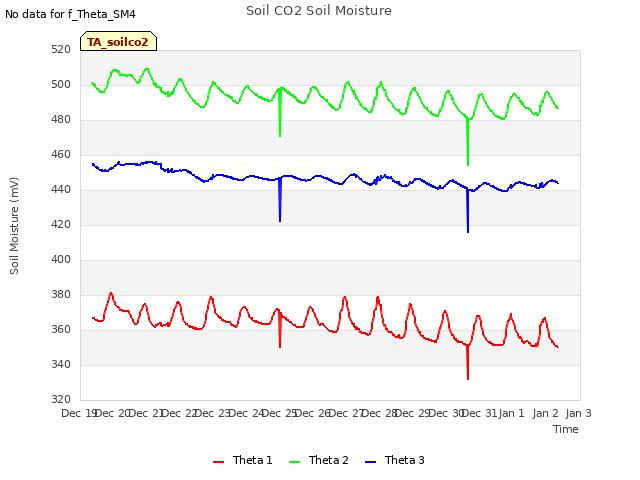640x480 pixels.
Task: Click the Jan 2 x-axis tick label
Action: pos(545,413)
